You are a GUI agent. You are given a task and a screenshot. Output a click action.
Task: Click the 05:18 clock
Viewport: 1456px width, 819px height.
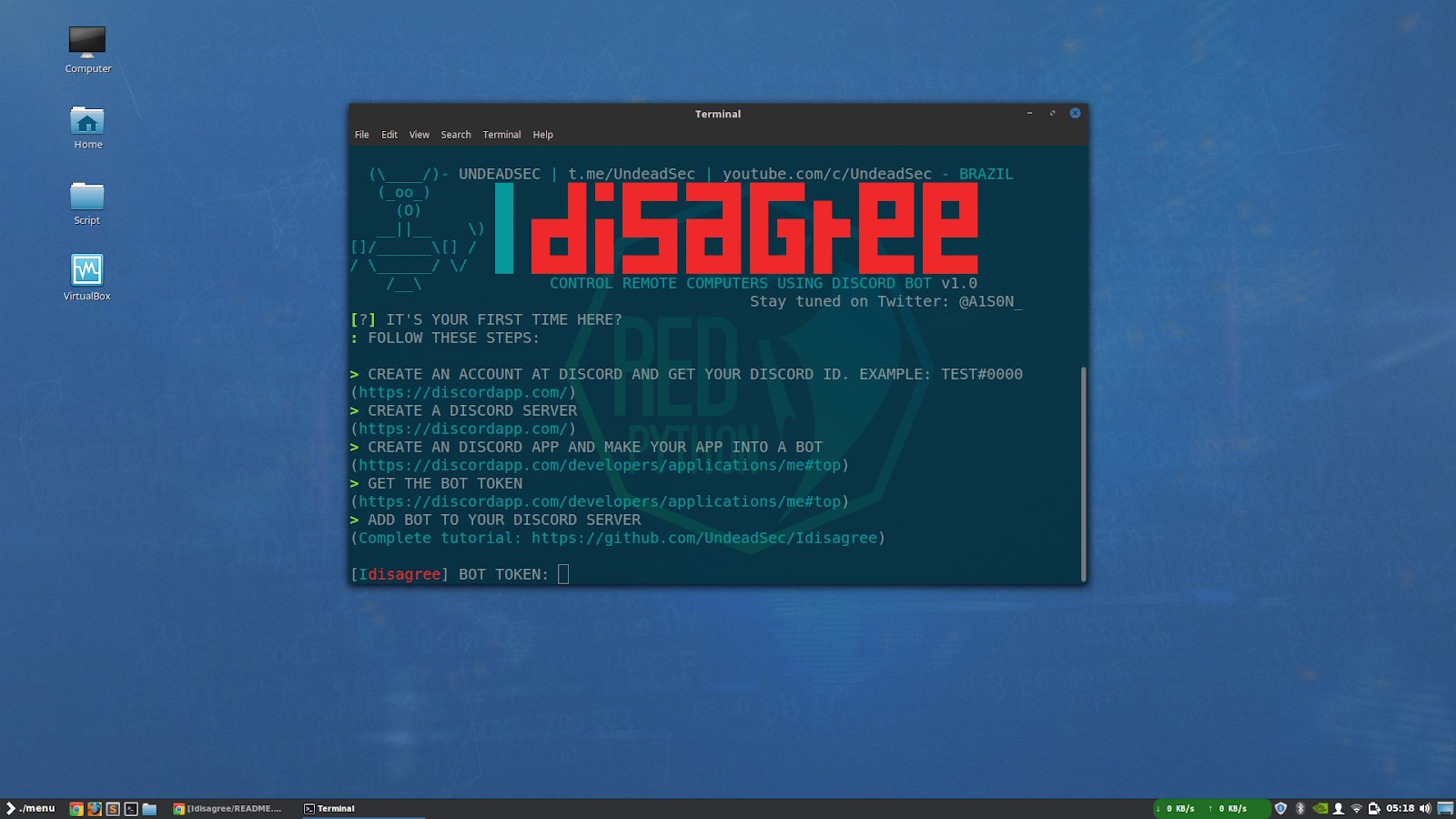tap(1400, 808)
